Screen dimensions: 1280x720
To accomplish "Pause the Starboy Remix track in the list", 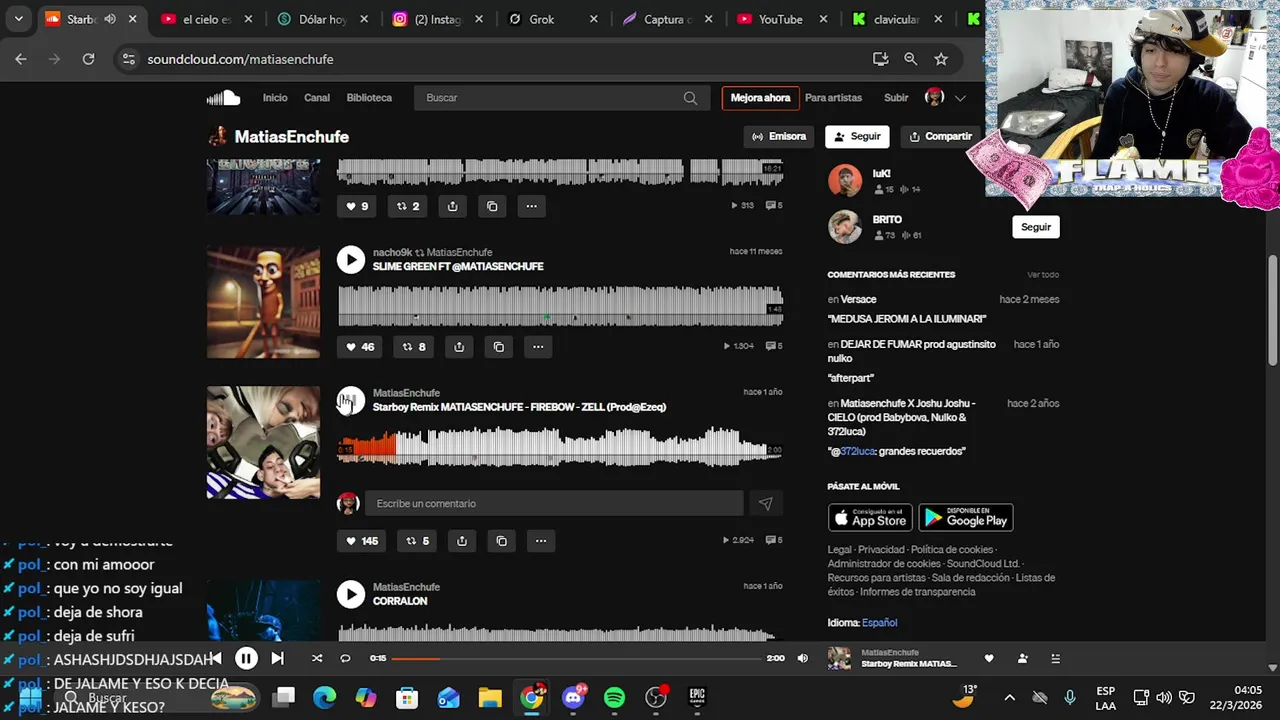I will [351, 400].
